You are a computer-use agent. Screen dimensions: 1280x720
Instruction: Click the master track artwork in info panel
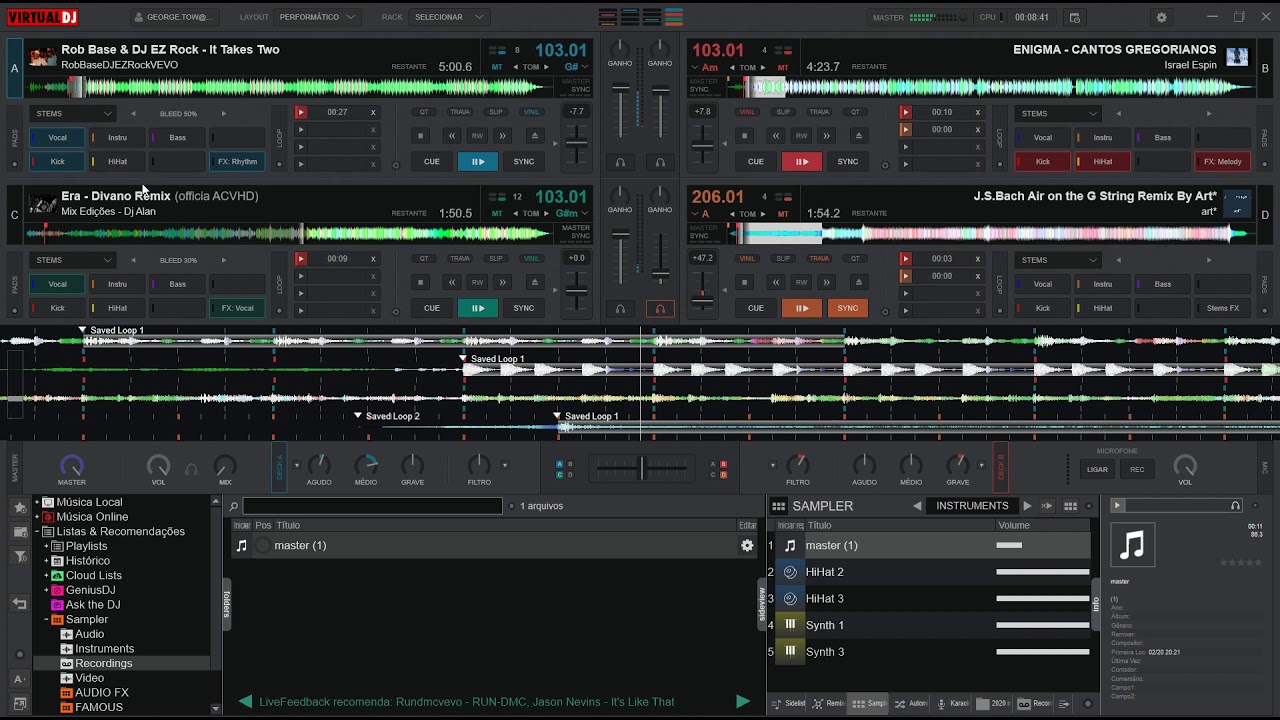(1132, 545)
